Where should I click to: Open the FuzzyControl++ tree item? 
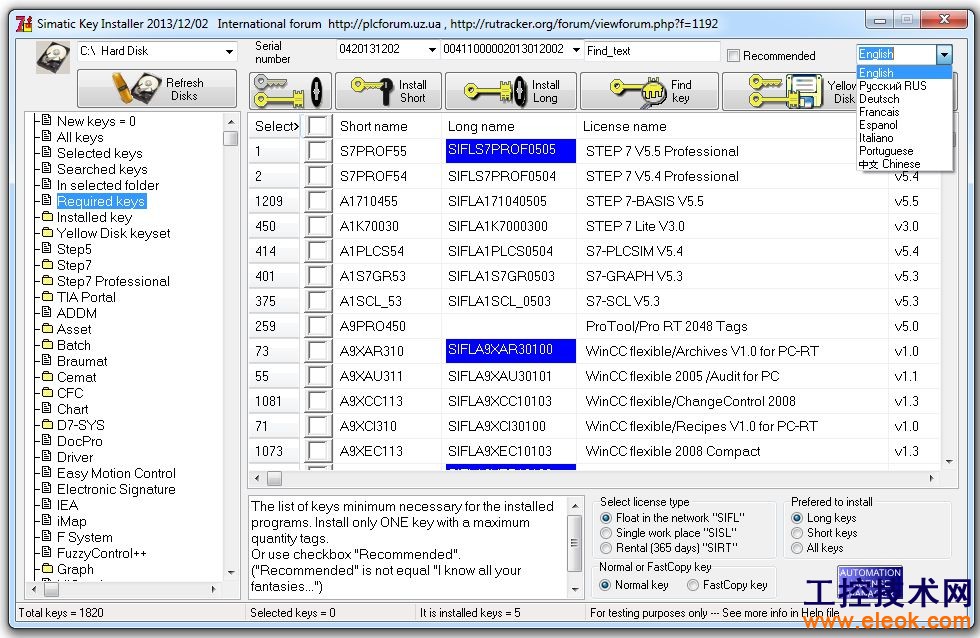102,554
